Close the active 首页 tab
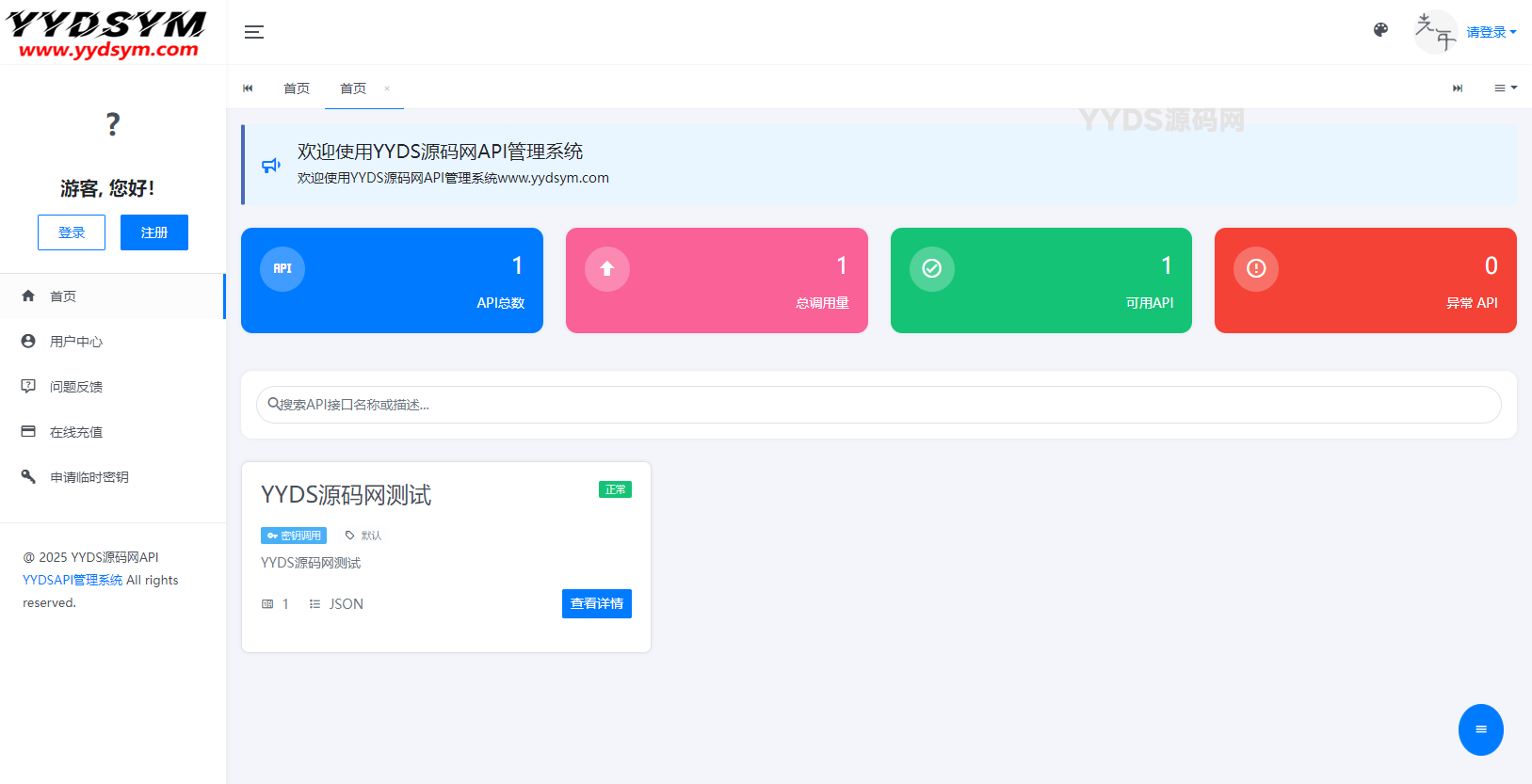Image resolution: width=1532 pixels, height=784 pixels. [387, 88]
